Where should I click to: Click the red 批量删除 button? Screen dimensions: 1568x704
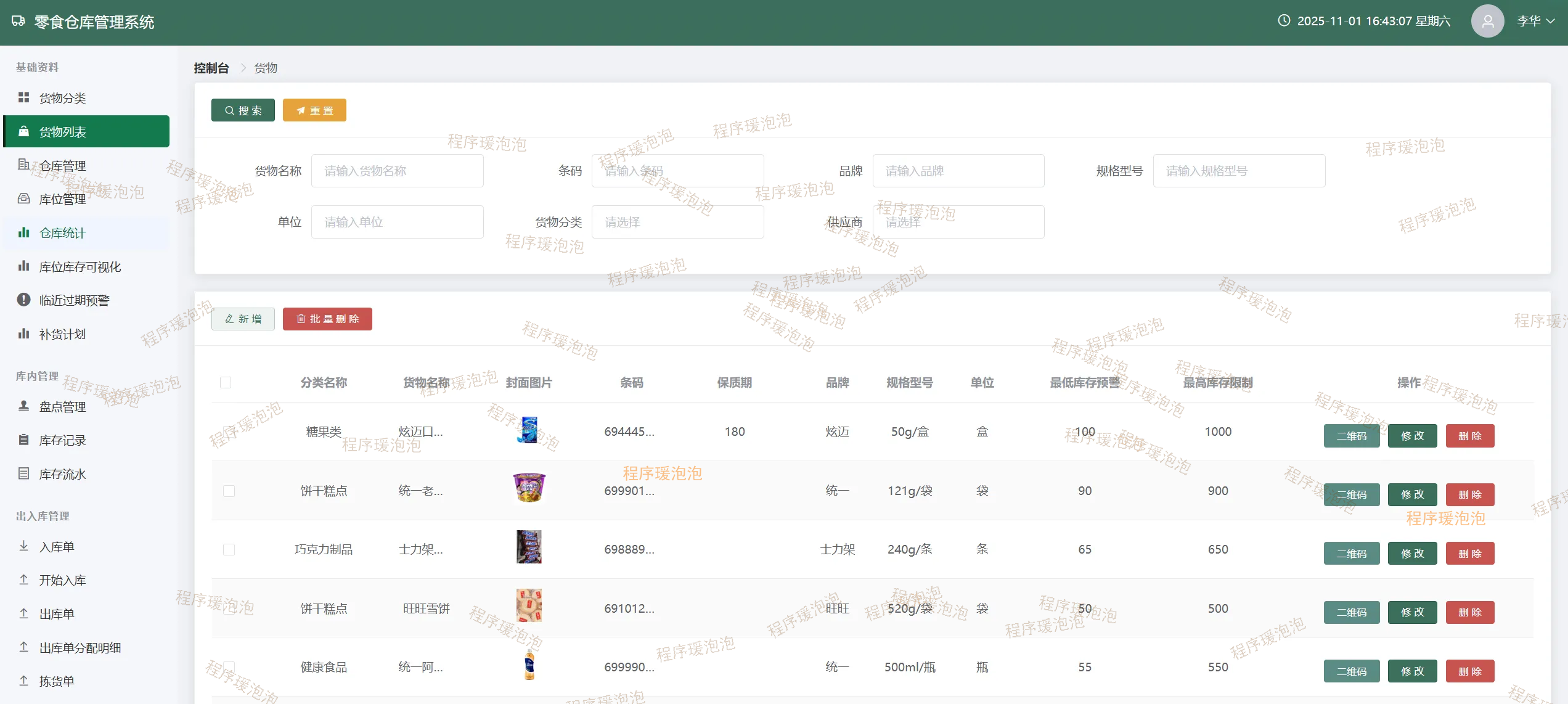point(327,319)
